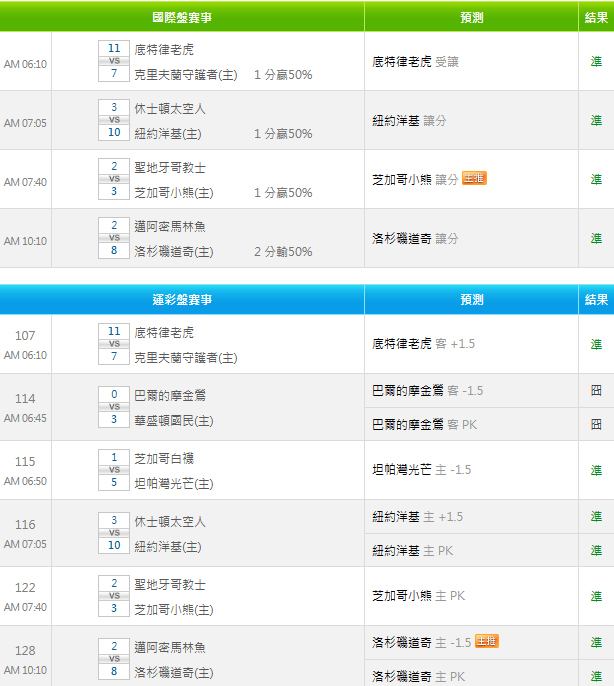614x686 pixels.
Task: Click the result mark for 巴爾的摩金鶯 客 -1.5
Action: [596, 391]
